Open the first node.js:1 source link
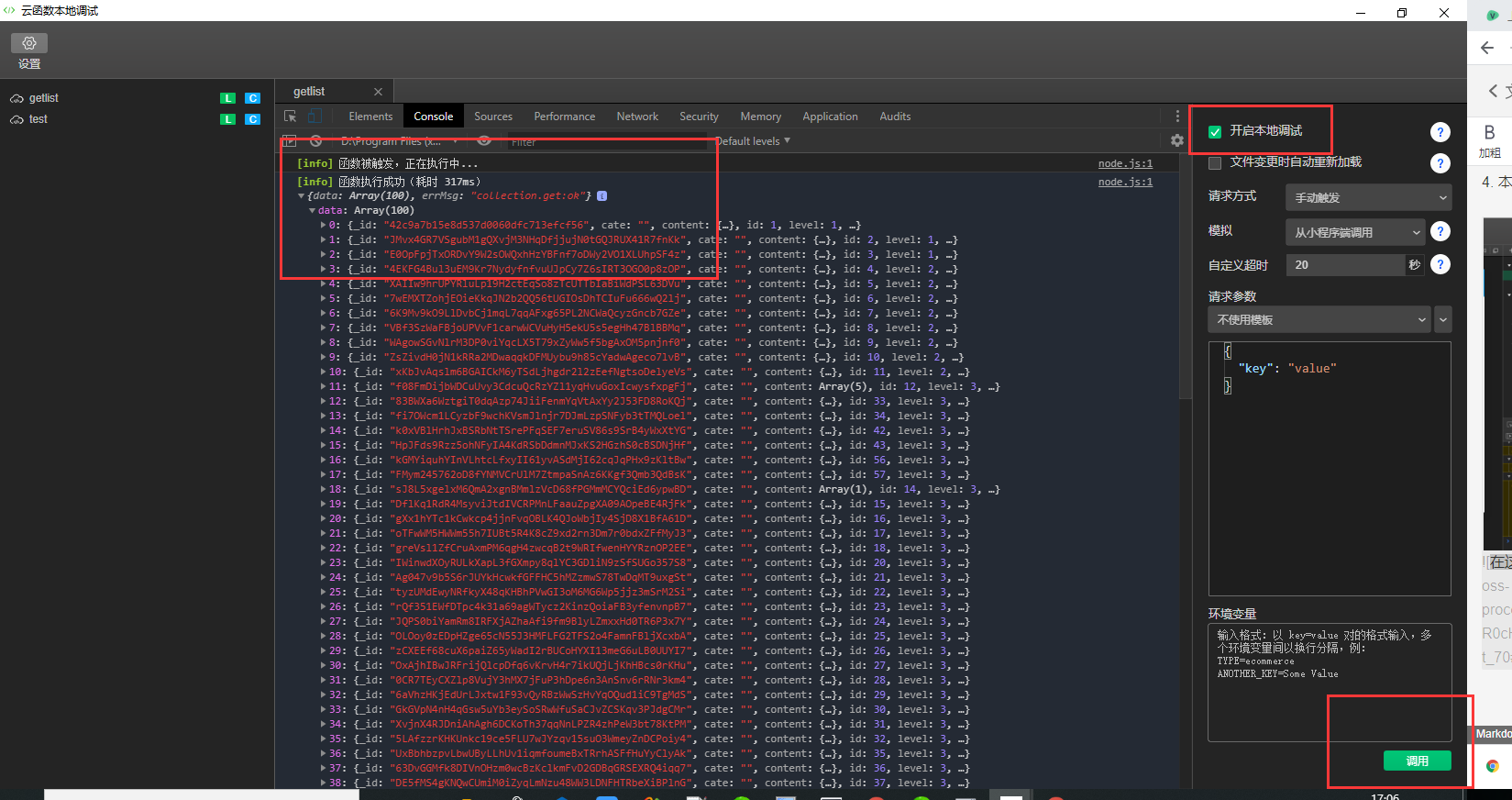Image resolution: width=1512 pixels, height=800 pixels. [1125, 163]
